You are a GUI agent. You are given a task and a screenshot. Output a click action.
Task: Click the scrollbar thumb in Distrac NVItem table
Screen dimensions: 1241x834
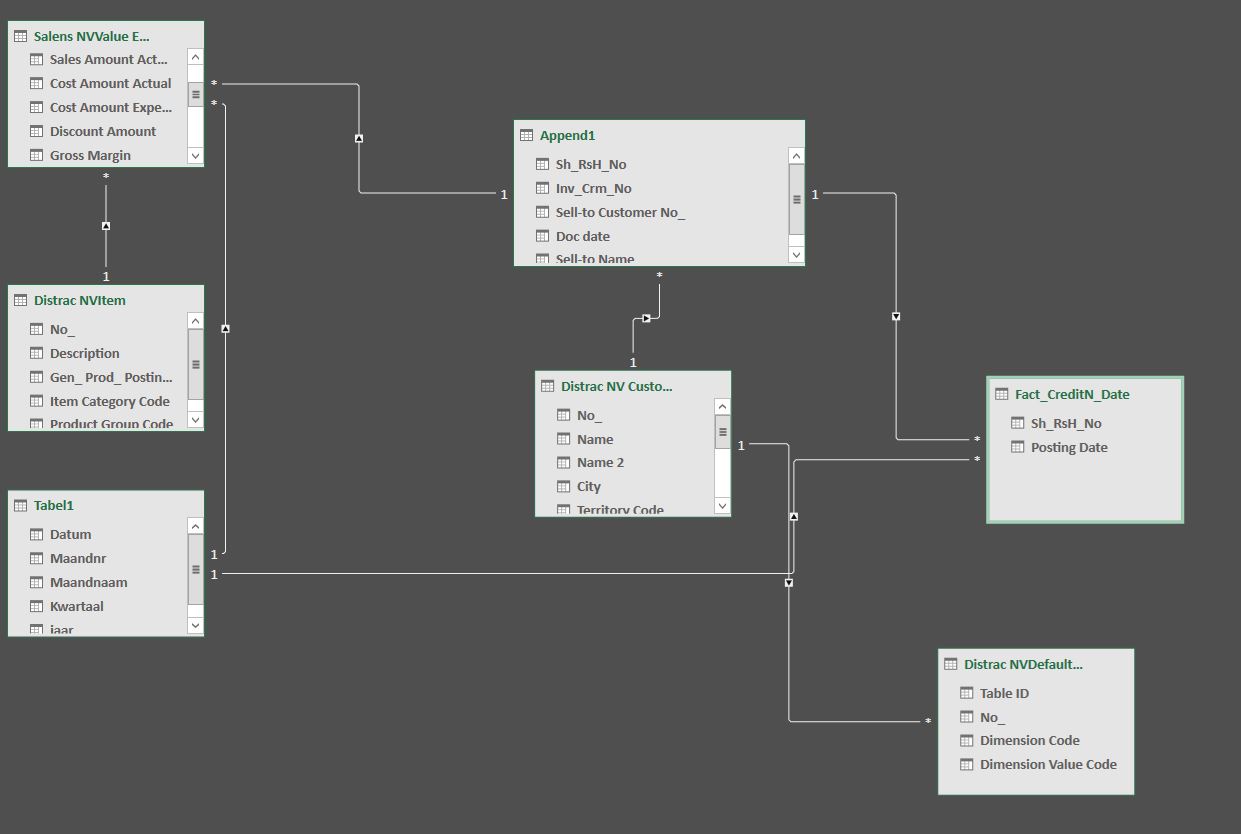click(x=195, y=364)
